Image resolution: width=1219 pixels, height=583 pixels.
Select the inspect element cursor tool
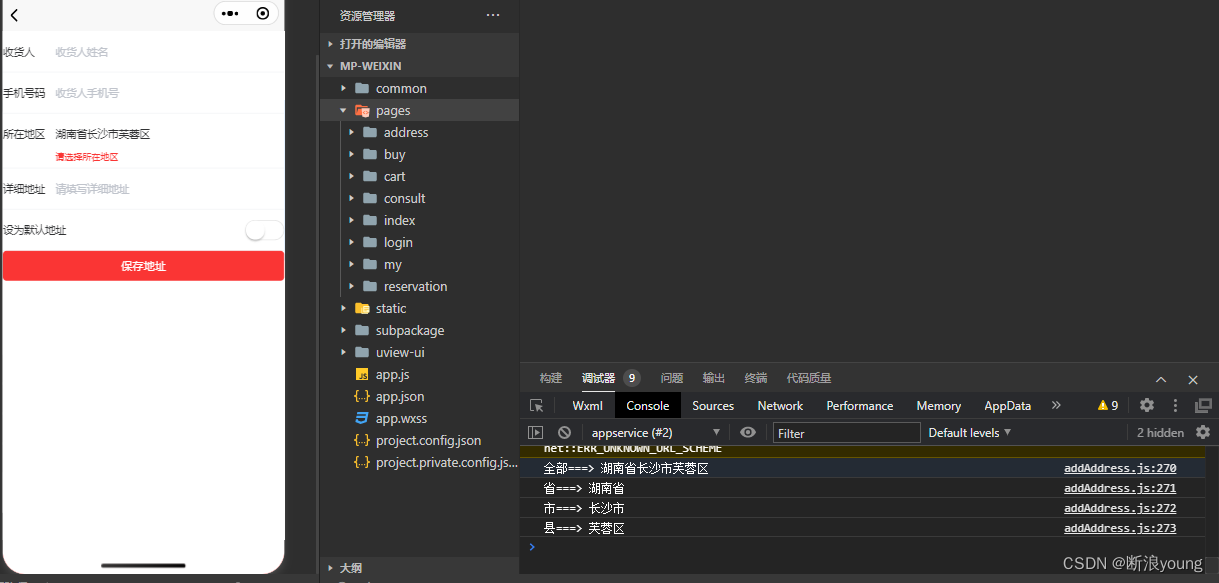click(537, 405)
